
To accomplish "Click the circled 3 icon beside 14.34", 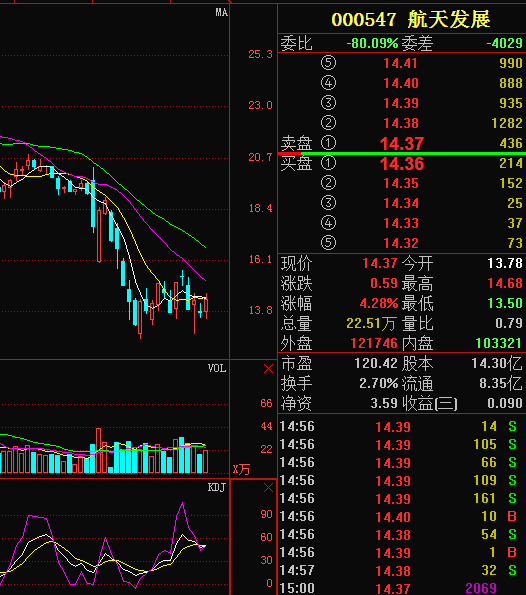I will [x=328, y=203].
